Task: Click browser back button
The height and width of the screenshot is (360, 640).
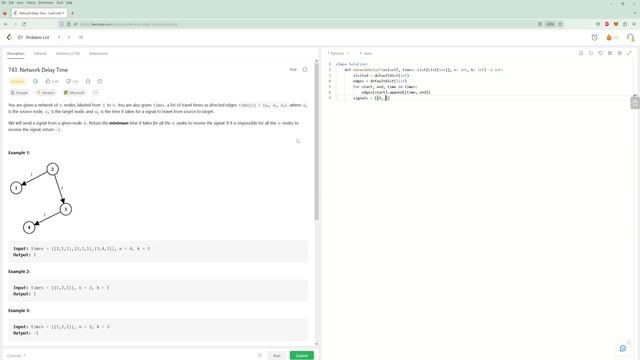Action: click(6, 24)
